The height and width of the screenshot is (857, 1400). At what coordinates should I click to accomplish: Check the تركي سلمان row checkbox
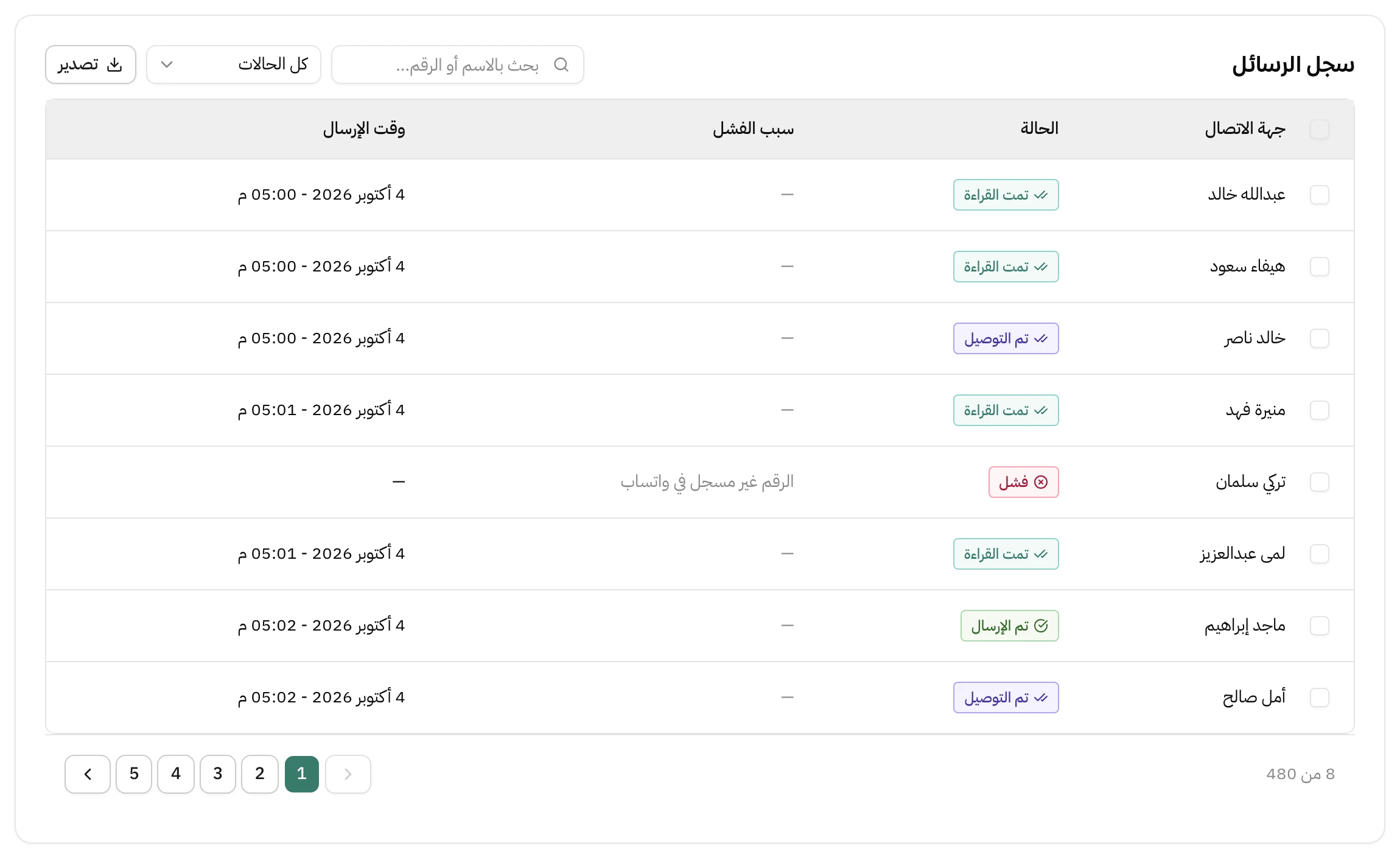[1320, 482]
